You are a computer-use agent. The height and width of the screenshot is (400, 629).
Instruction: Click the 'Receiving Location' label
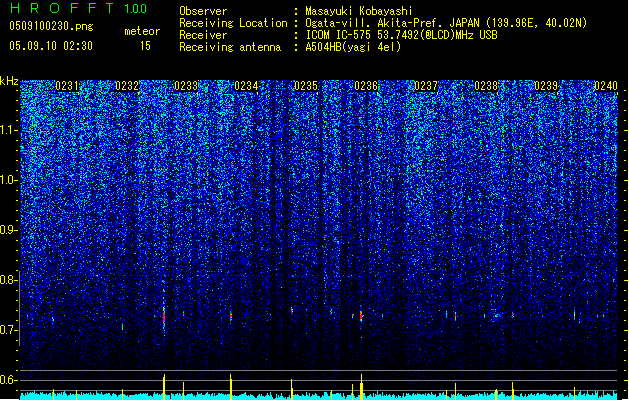[233, 23]
